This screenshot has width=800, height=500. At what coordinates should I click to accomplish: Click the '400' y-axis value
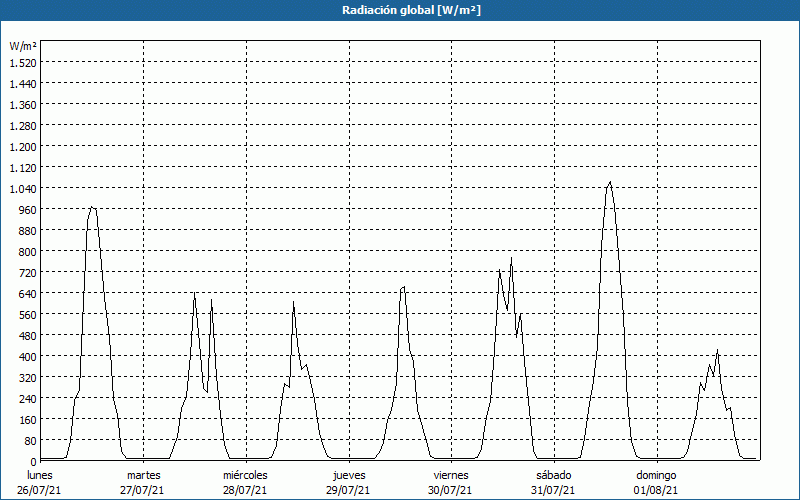(x=28, y=357)
